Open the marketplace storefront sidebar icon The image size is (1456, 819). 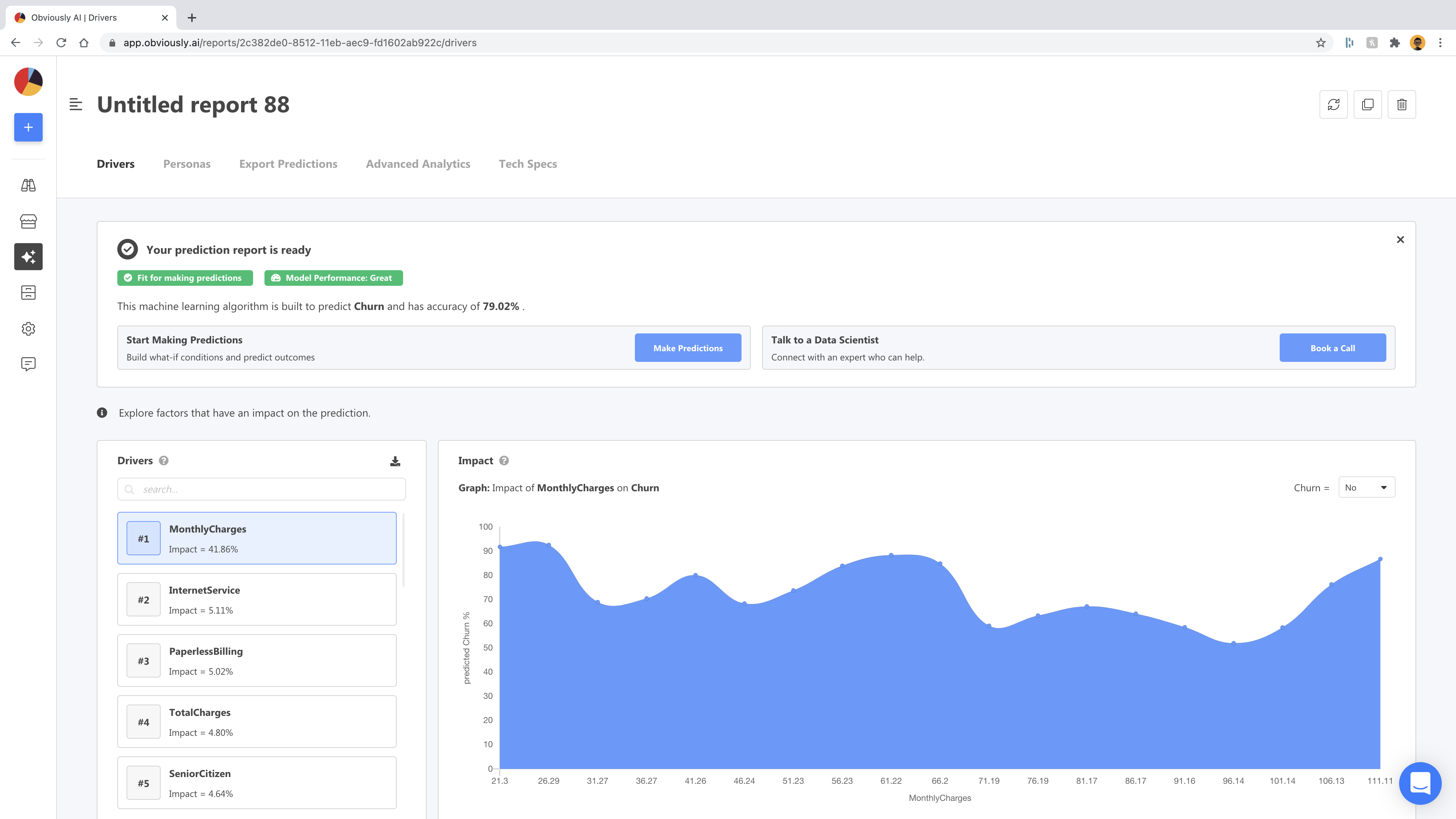pos(28,221)
